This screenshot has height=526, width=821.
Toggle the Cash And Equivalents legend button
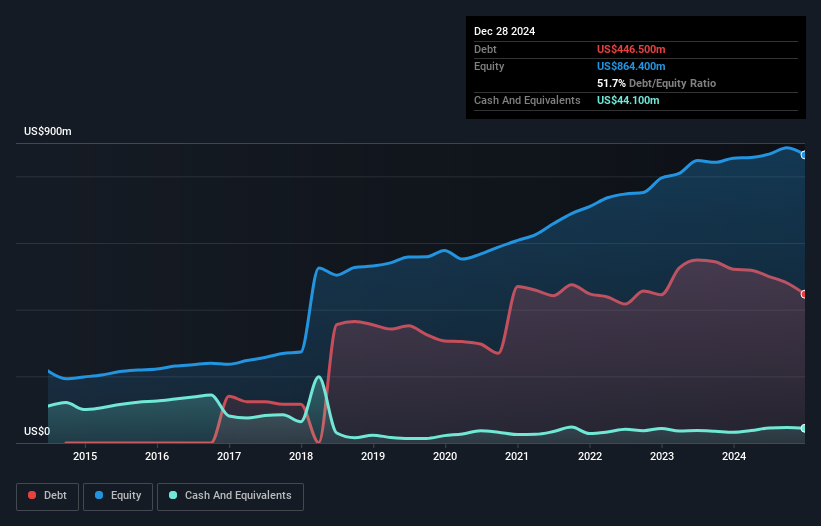tap(230, 496)
